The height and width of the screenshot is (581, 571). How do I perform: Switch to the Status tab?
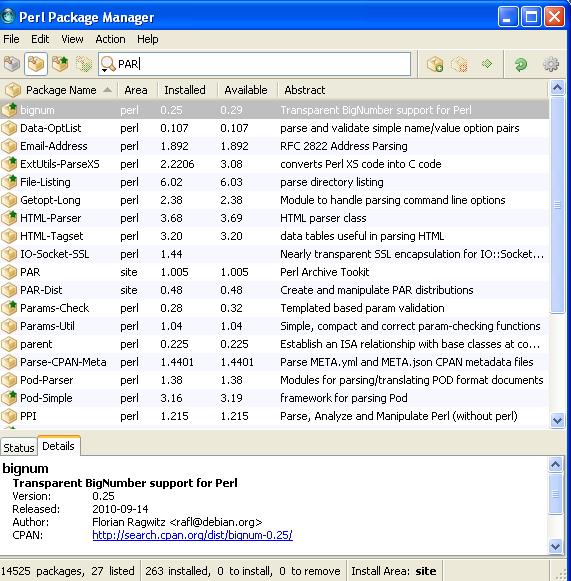coord(19,448)
